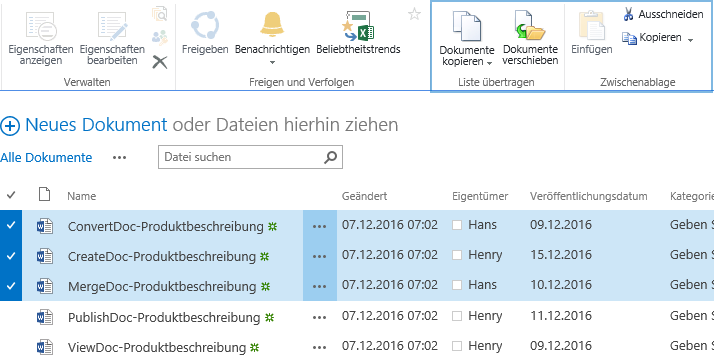
Task: Deselect the ConvertDoc-Produktbeschreibung row checkmark
Action: point(11,225)
